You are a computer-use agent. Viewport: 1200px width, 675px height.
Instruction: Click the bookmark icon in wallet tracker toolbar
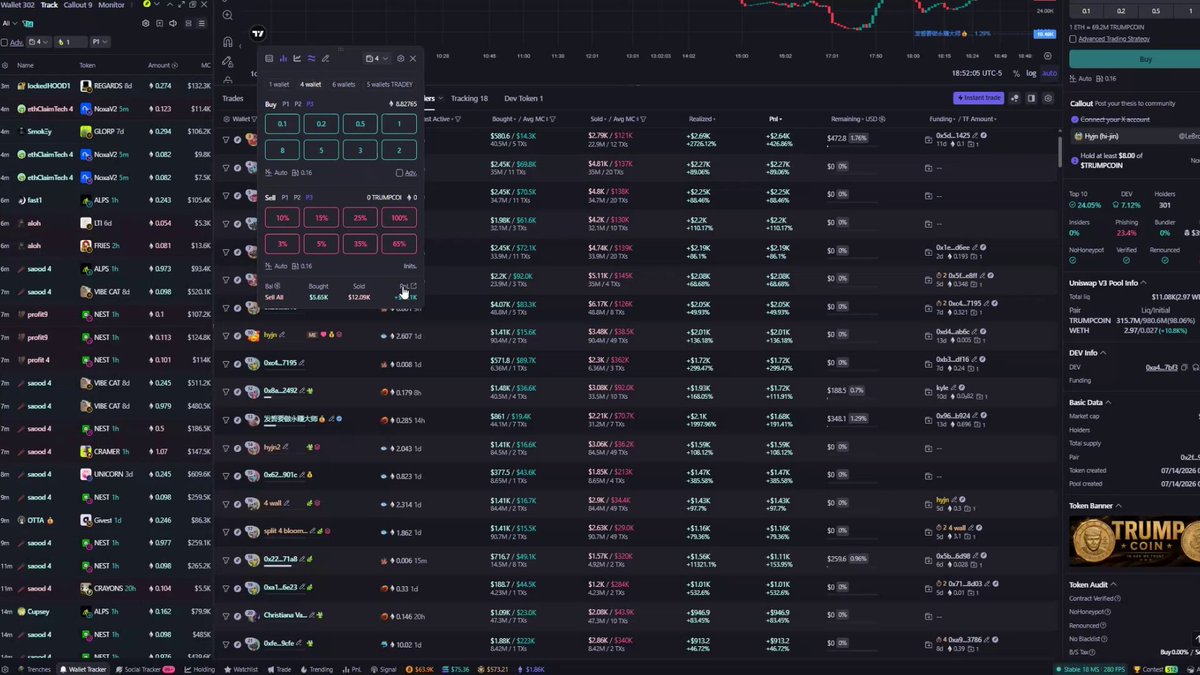tap(160, 23)
